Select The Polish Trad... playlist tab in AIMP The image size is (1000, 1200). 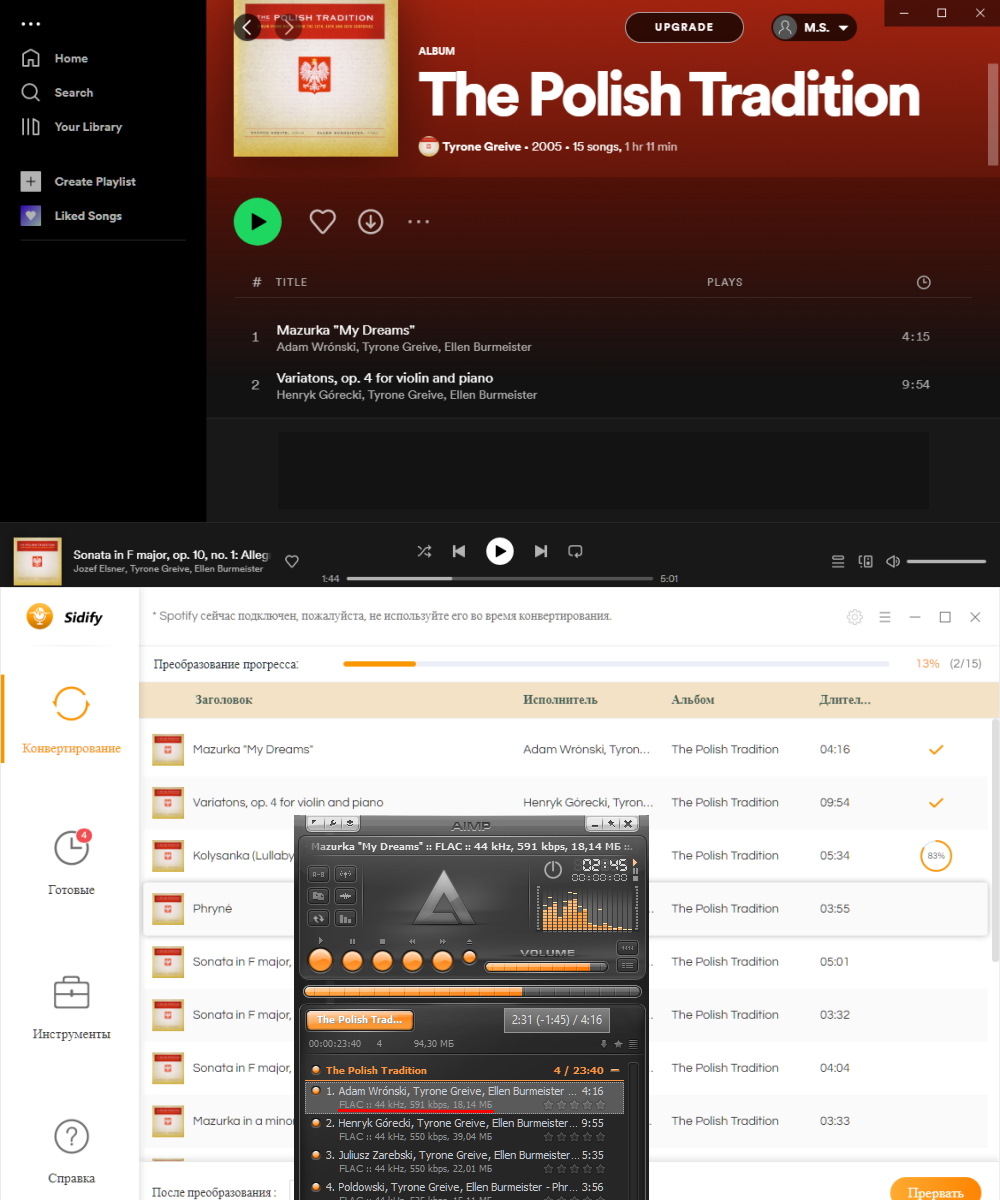360,1020
